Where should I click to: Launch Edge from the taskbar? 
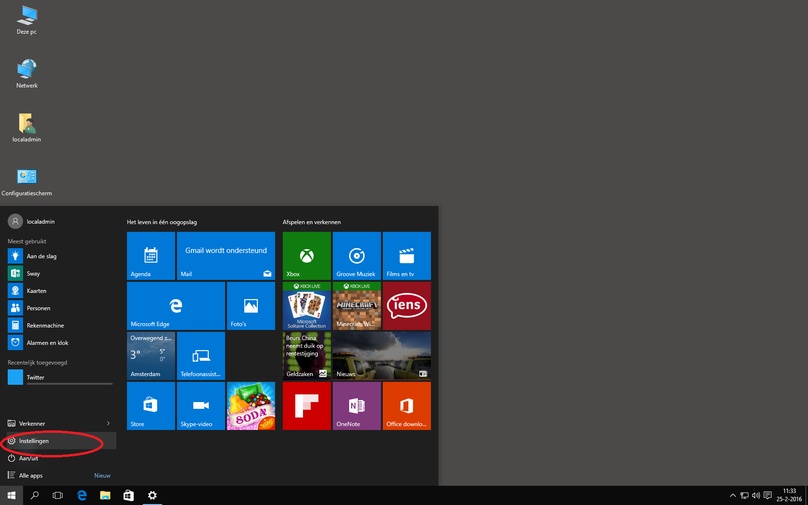tap(81, 496)
